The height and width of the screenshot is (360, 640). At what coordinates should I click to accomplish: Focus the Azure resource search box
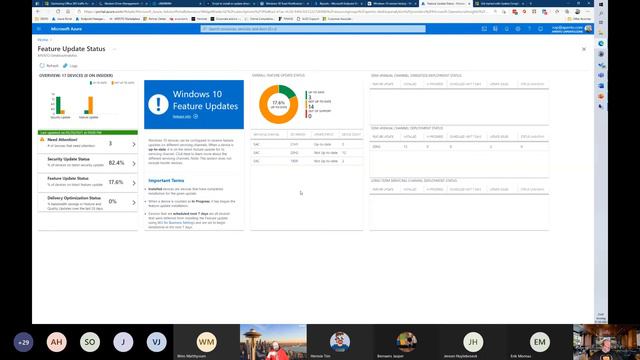313,29
